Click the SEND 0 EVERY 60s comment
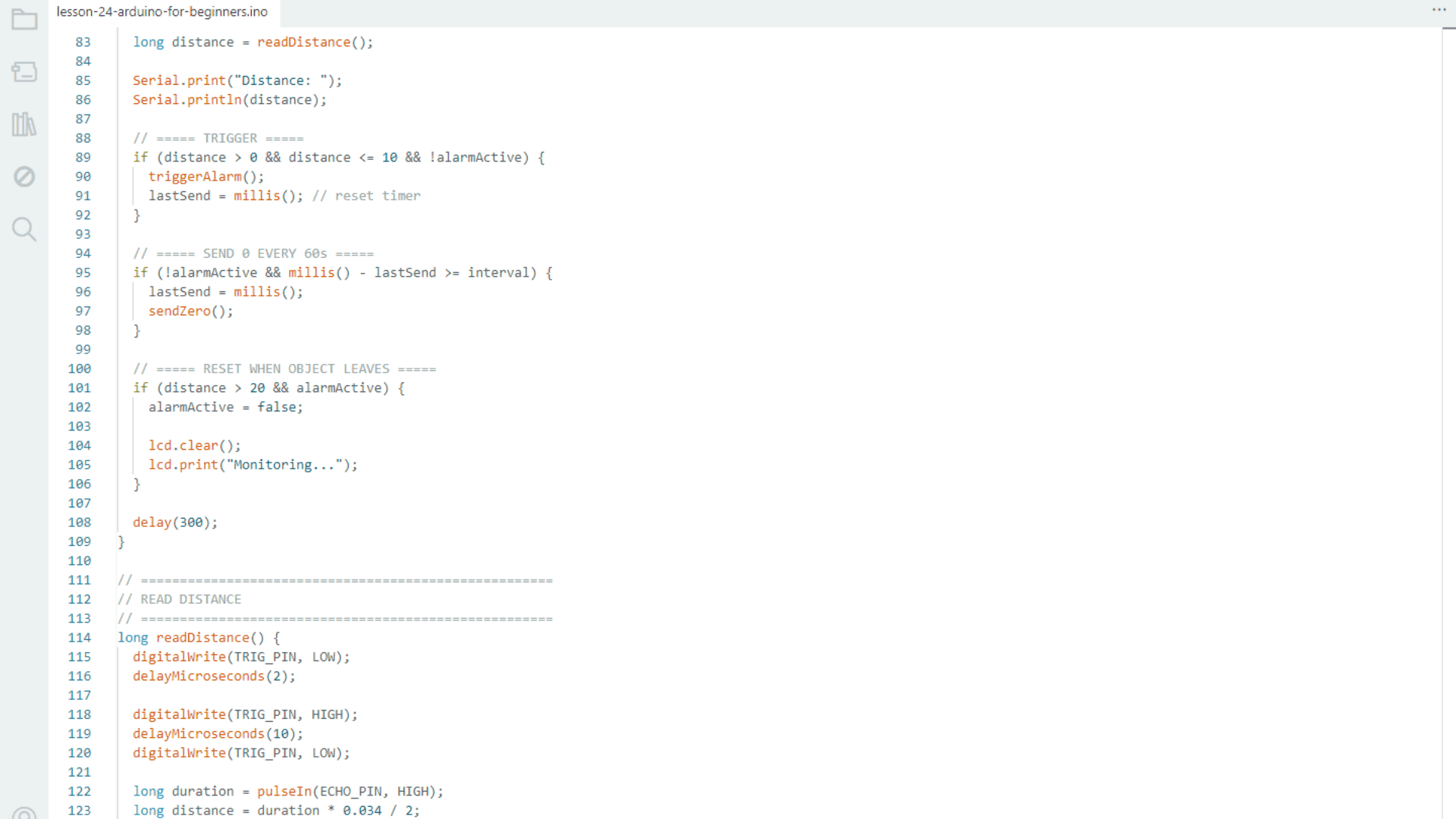This screenshot has width=1456, height=819. pyautogui.click(x=253, y=254)
